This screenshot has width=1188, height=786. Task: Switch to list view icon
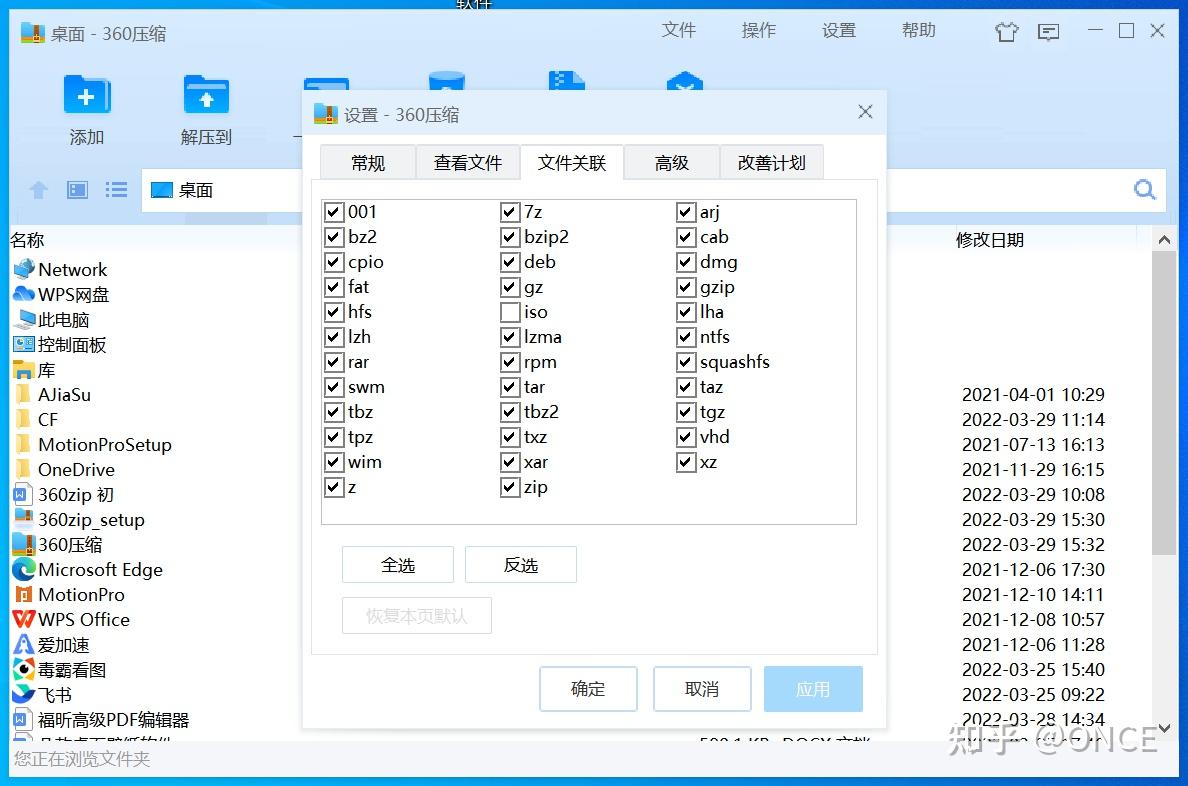(116, 189)
